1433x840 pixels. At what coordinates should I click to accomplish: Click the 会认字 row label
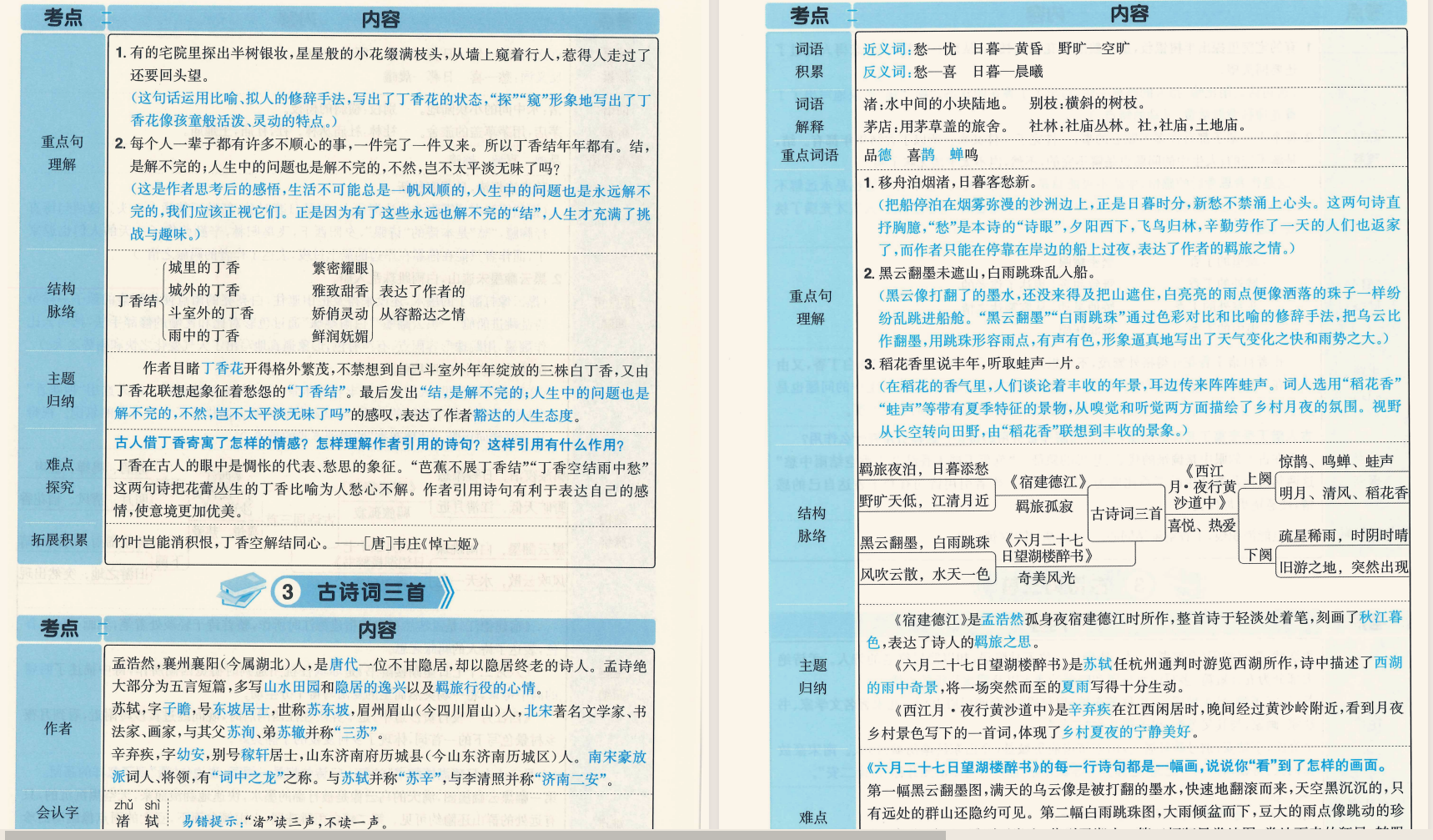click(58, 812)
